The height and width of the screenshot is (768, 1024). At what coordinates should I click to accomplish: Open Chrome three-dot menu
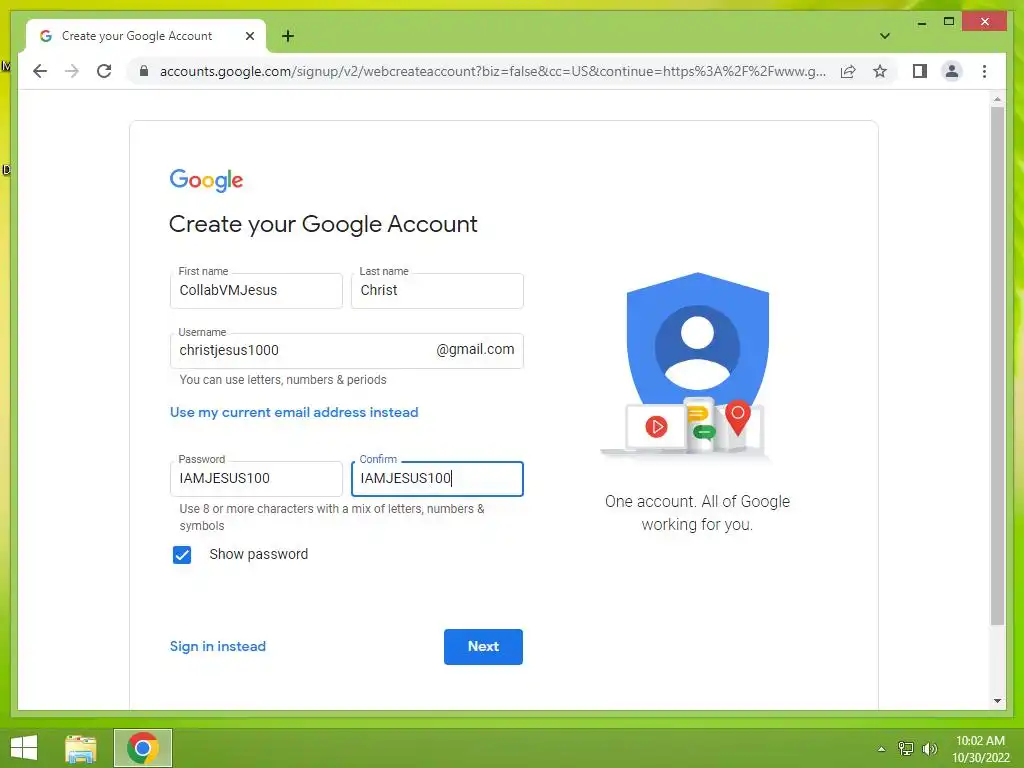coord(984,71)
